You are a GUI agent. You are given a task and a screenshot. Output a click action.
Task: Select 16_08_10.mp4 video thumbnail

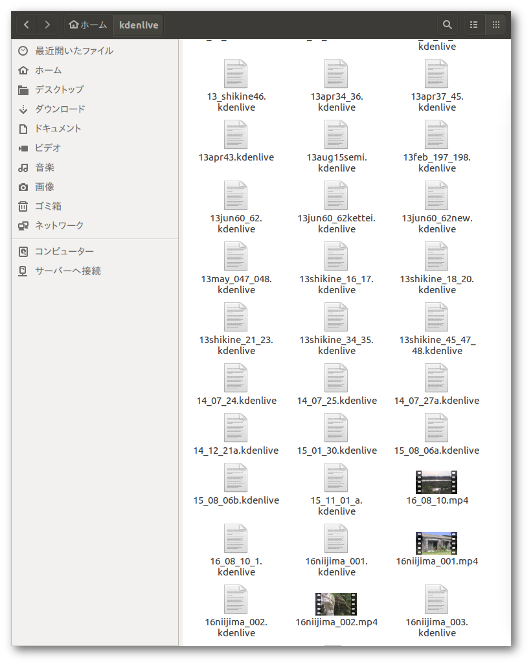pos(436,482)
